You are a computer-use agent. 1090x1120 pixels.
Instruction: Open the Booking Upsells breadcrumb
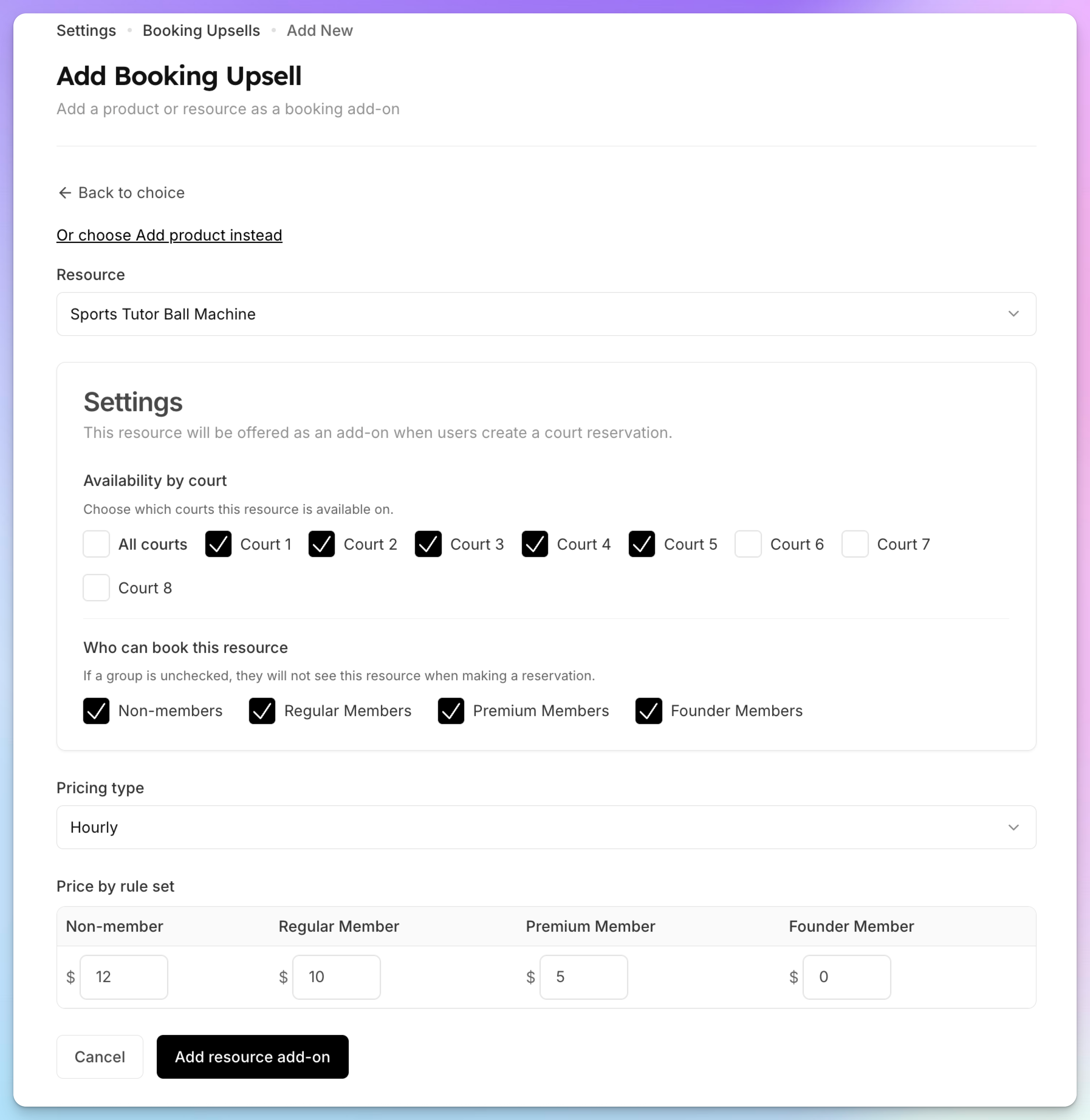[x=201, y=31]
